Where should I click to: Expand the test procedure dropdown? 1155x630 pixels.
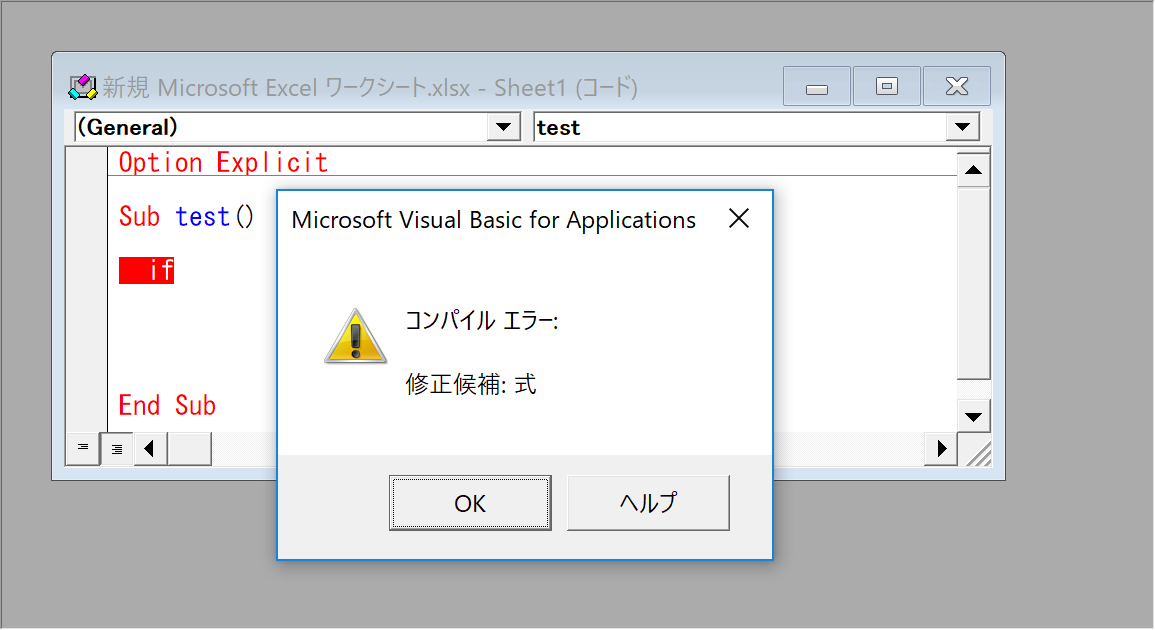(962, 127)
